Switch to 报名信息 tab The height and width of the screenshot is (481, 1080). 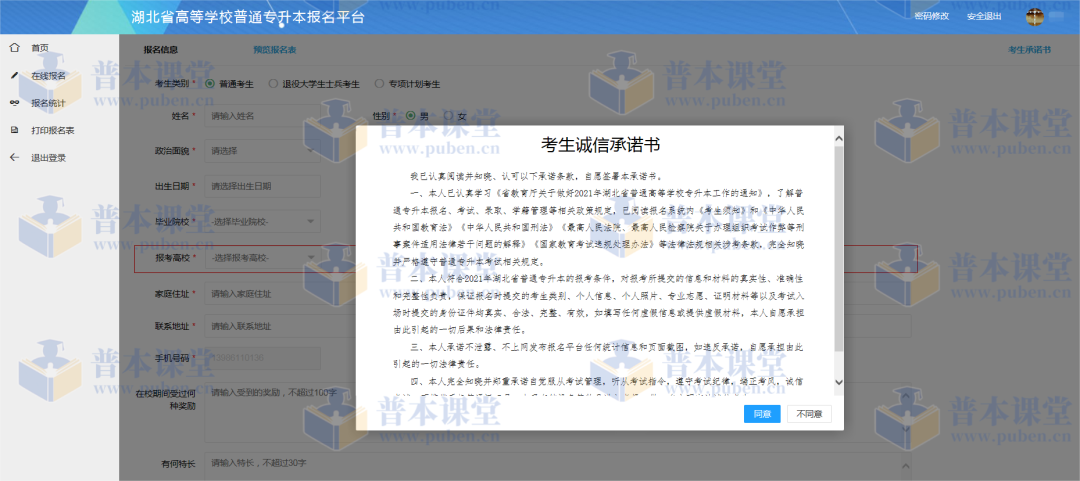(x=160, y=50)
